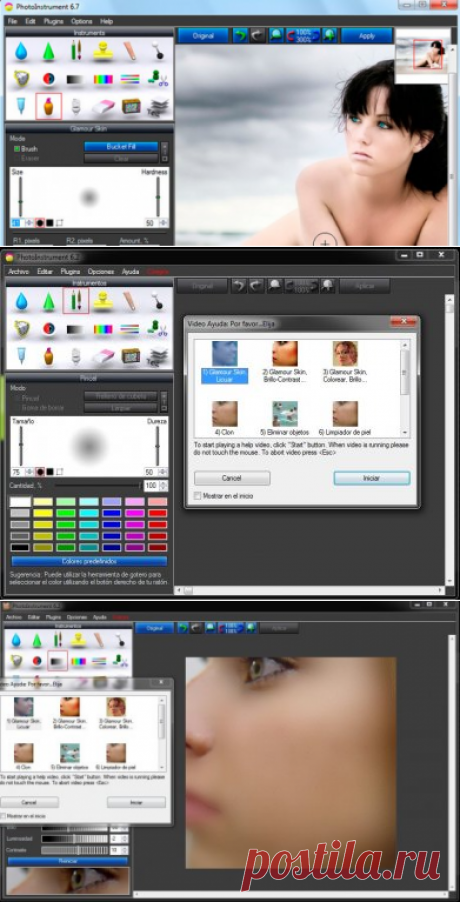The height and width of the screenshot is (902, 460).
Task: Click the redo arrow in English window toolbar
Action: pos(258,36)
